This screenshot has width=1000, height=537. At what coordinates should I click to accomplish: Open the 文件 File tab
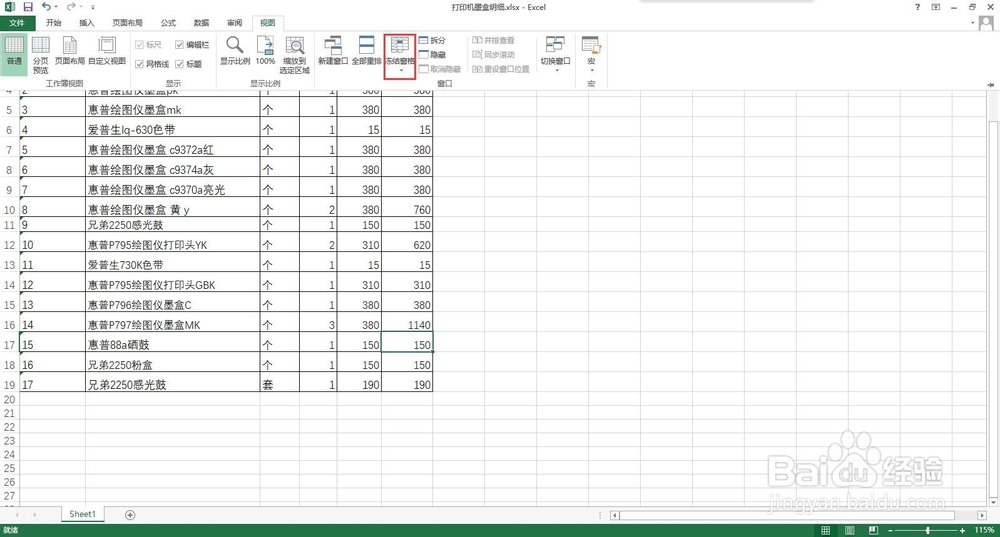[17, 23]
